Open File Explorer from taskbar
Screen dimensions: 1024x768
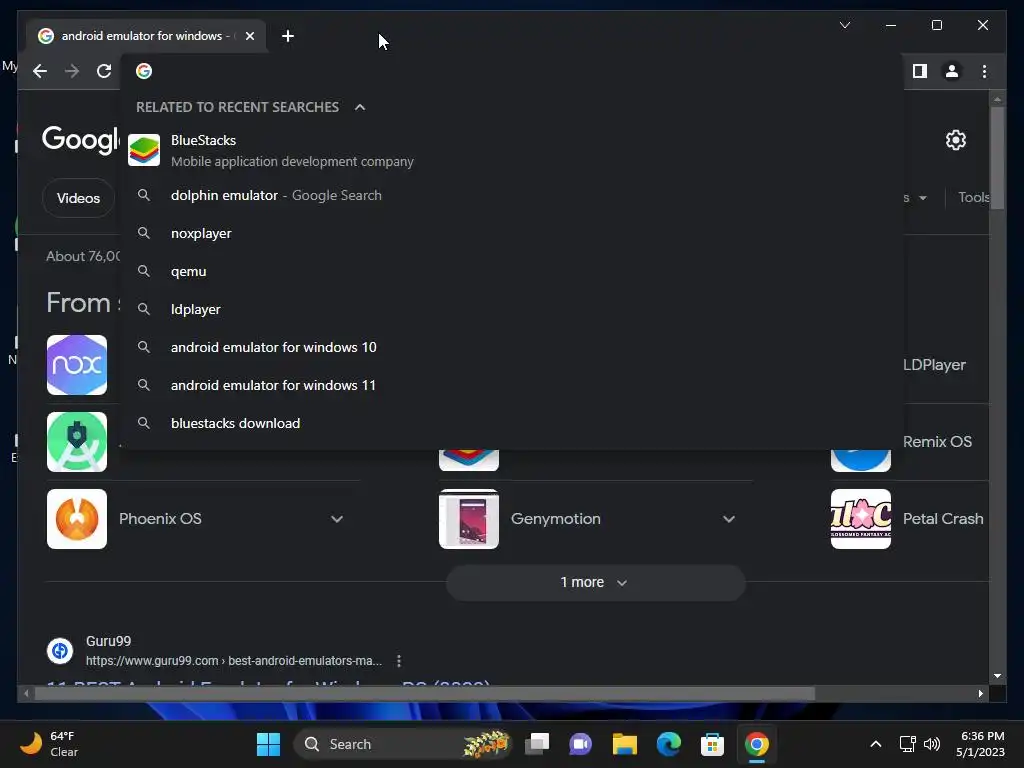pyautogui.click(x=624, y=744)
